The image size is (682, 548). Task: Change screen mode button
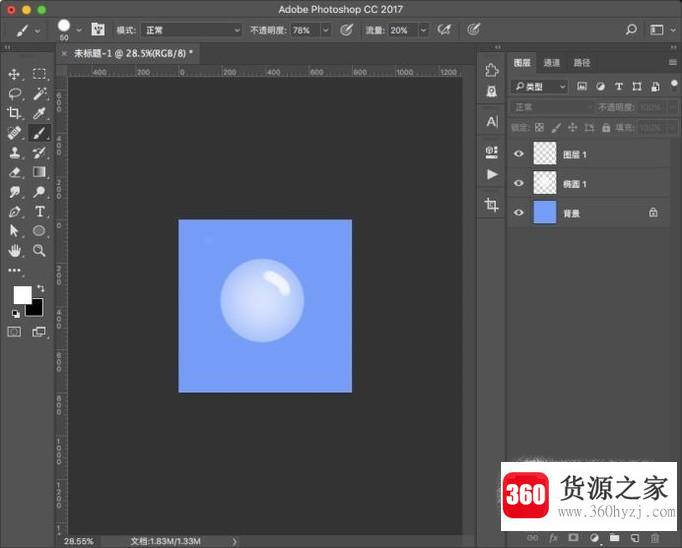pyautogui.click(x=39, y=332)
